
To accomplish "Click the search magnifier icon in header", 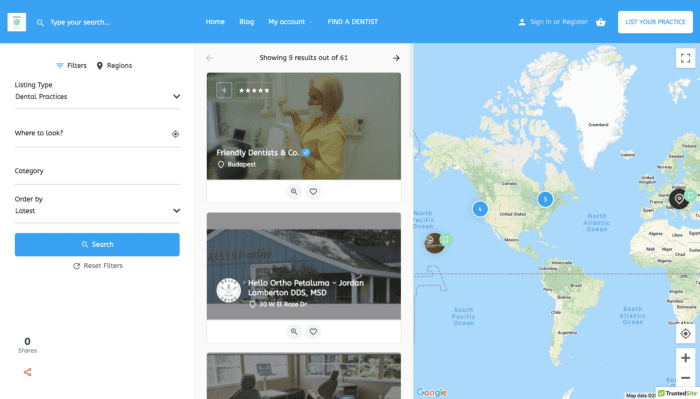I will 40,22.
